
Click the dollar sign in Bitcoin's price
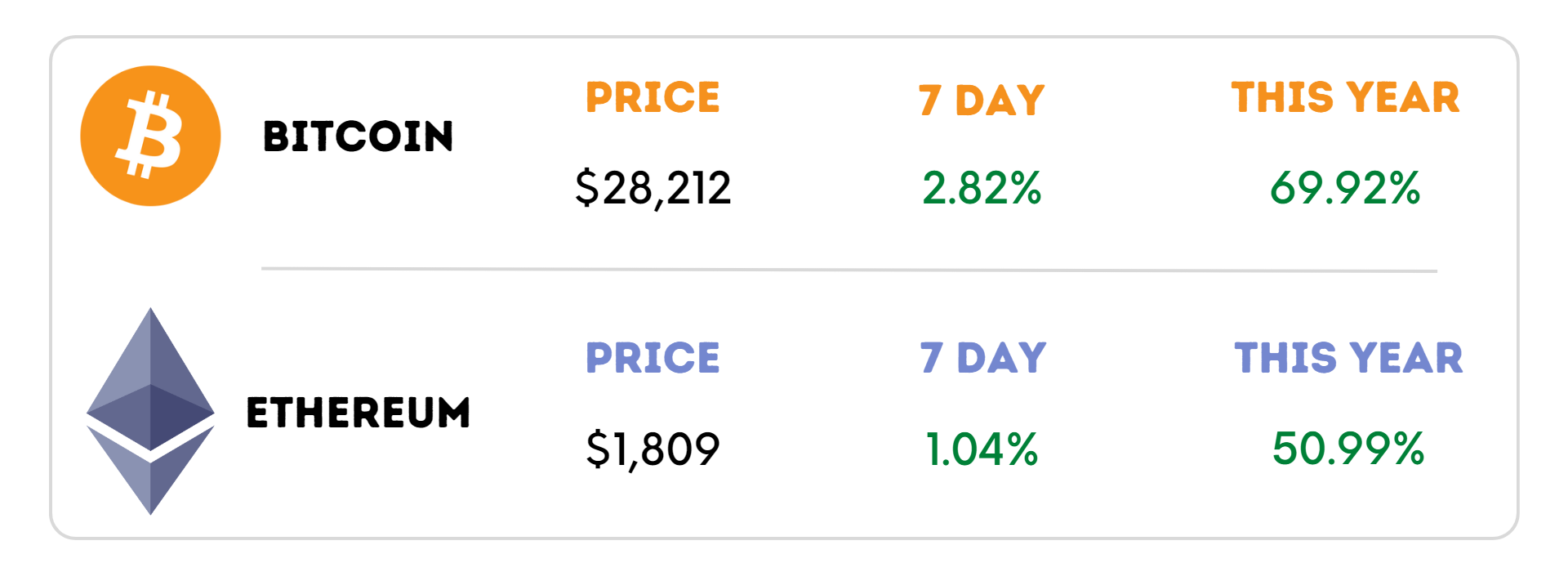(x=586, y=188)
